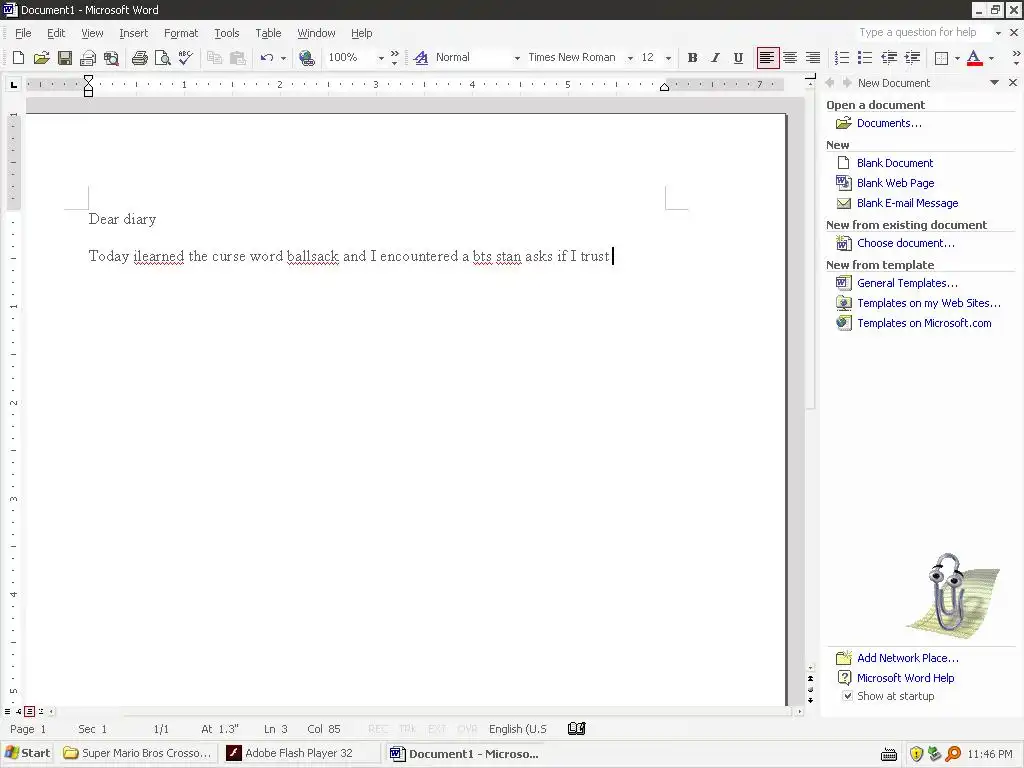Image resolution: width=1024 pixels, height=768 pixels.
Task: Click the Search toolbar icon
Action: click(112, 58)
